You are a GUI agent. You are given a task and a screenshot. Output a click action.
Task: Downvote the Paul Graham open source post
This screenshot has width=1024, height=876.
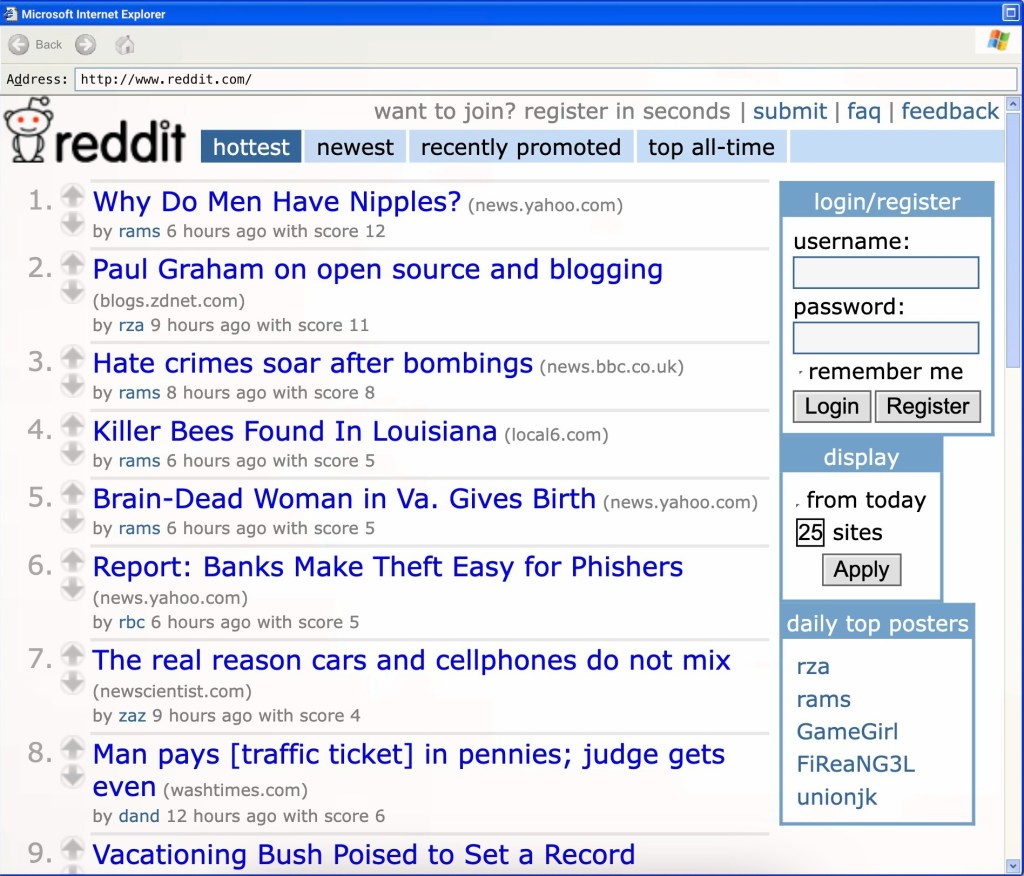pyautogui.click(x=72, y=291)
